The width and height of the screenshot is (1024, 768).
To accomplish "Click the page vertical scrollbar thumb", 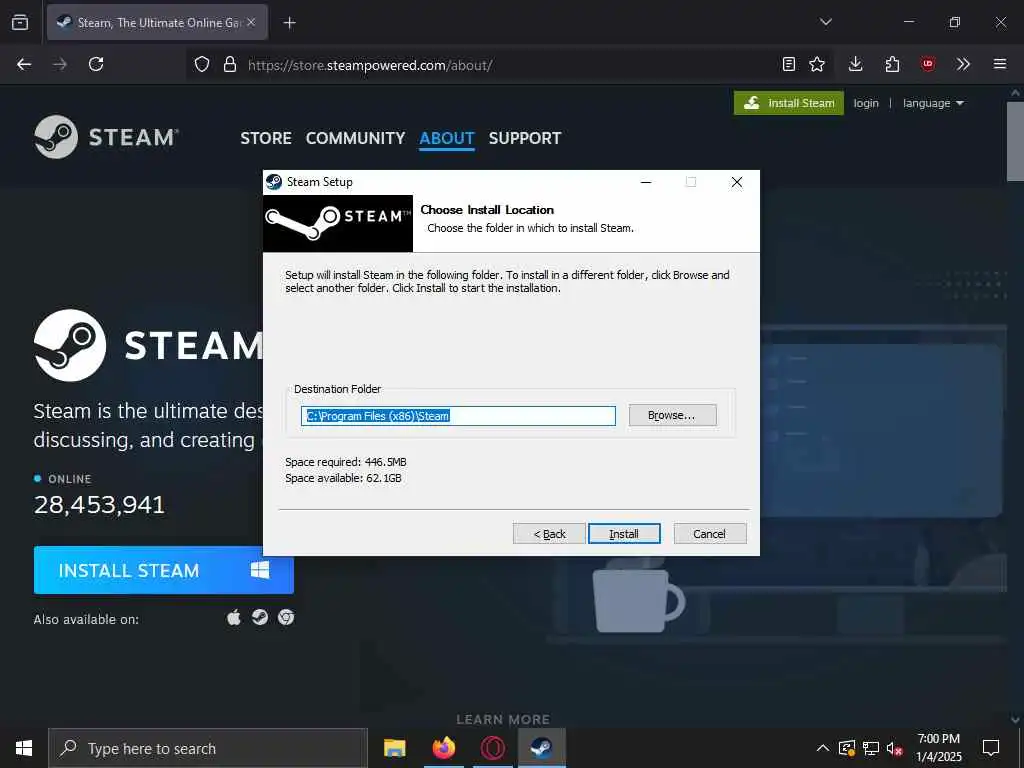I will point(1015,140).
